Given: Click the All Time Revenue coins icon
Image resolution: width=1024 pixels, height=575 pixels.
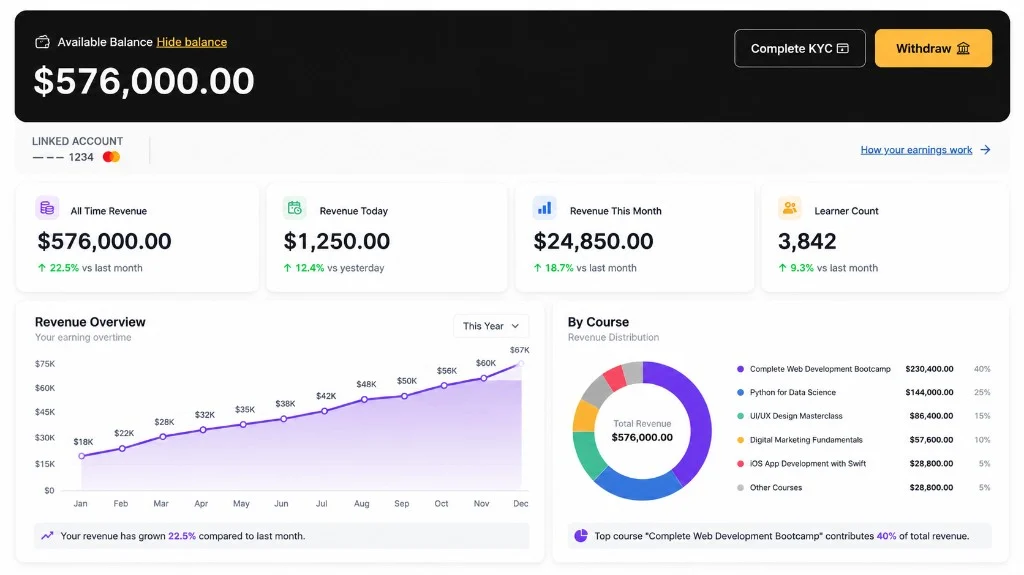Looking at the screenshot, I should pos(47,208).
